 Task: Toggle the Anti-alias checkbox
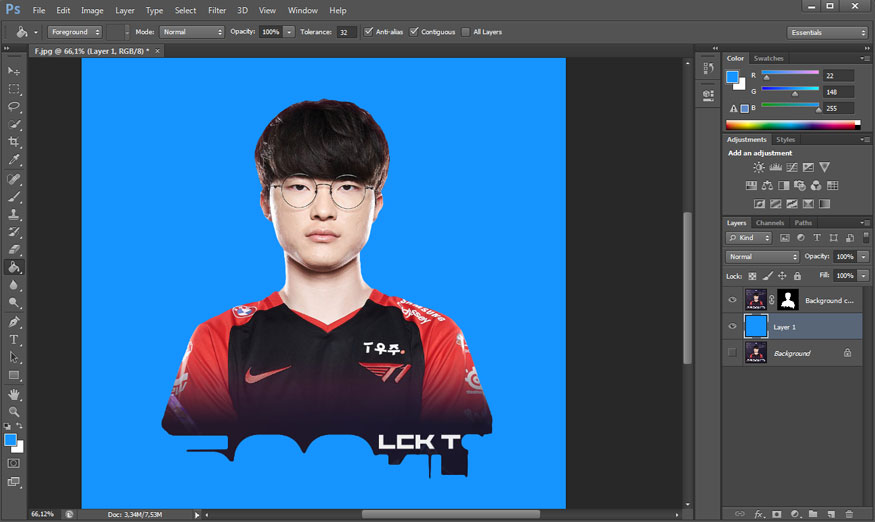tap(368, 32)
